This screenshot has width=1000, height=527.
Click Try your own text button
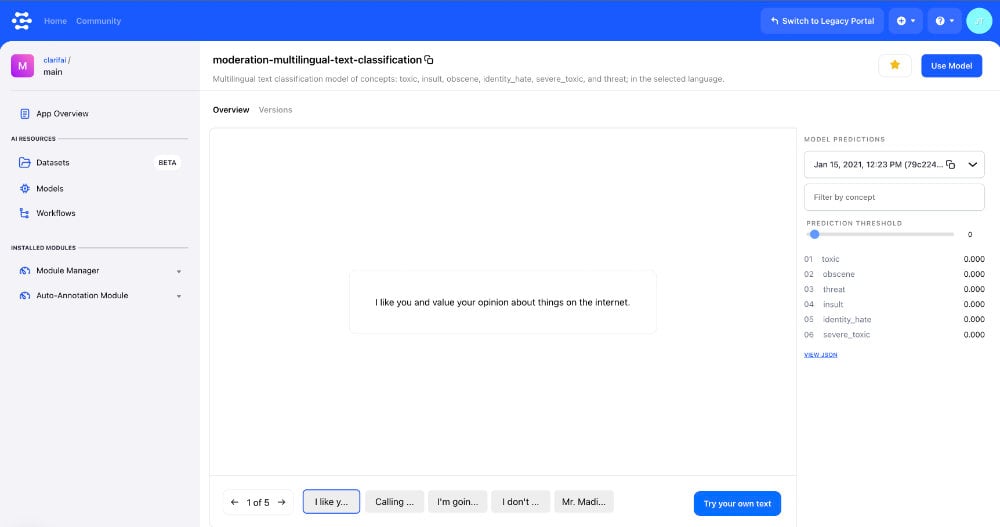[x=736, y=503]
